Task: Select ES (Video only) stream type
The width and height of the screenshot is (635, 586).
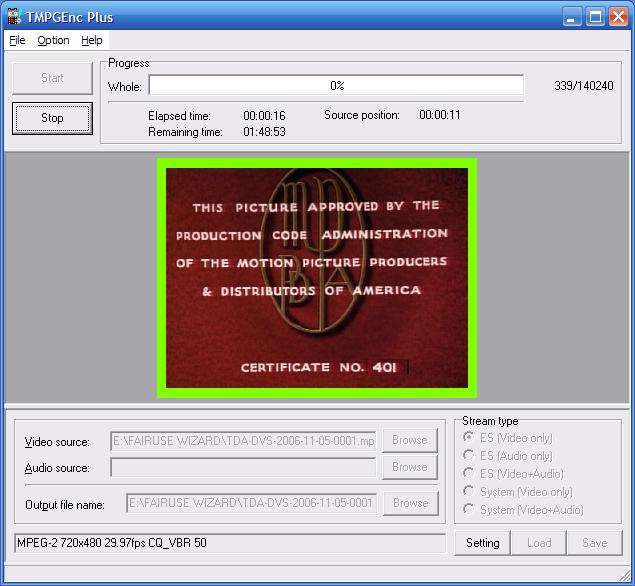Action: [508, 438]
